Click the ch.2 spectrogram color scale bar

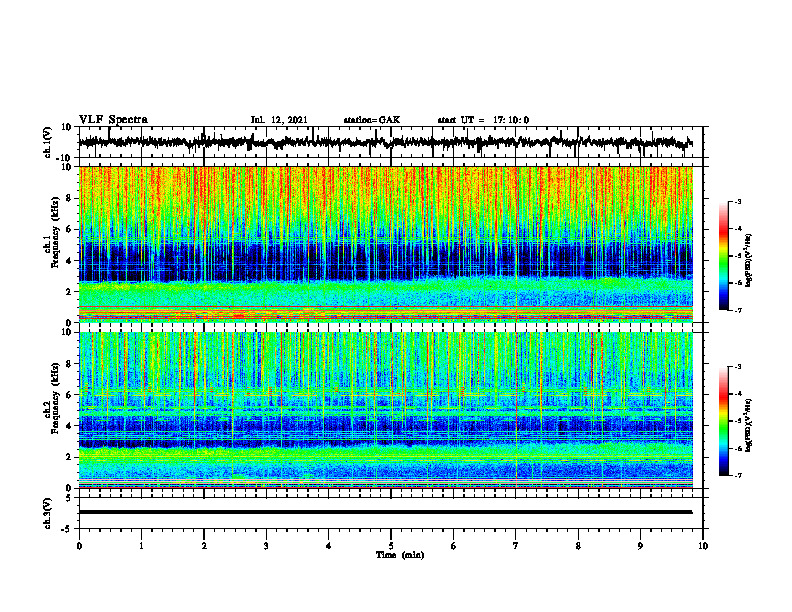724,421
